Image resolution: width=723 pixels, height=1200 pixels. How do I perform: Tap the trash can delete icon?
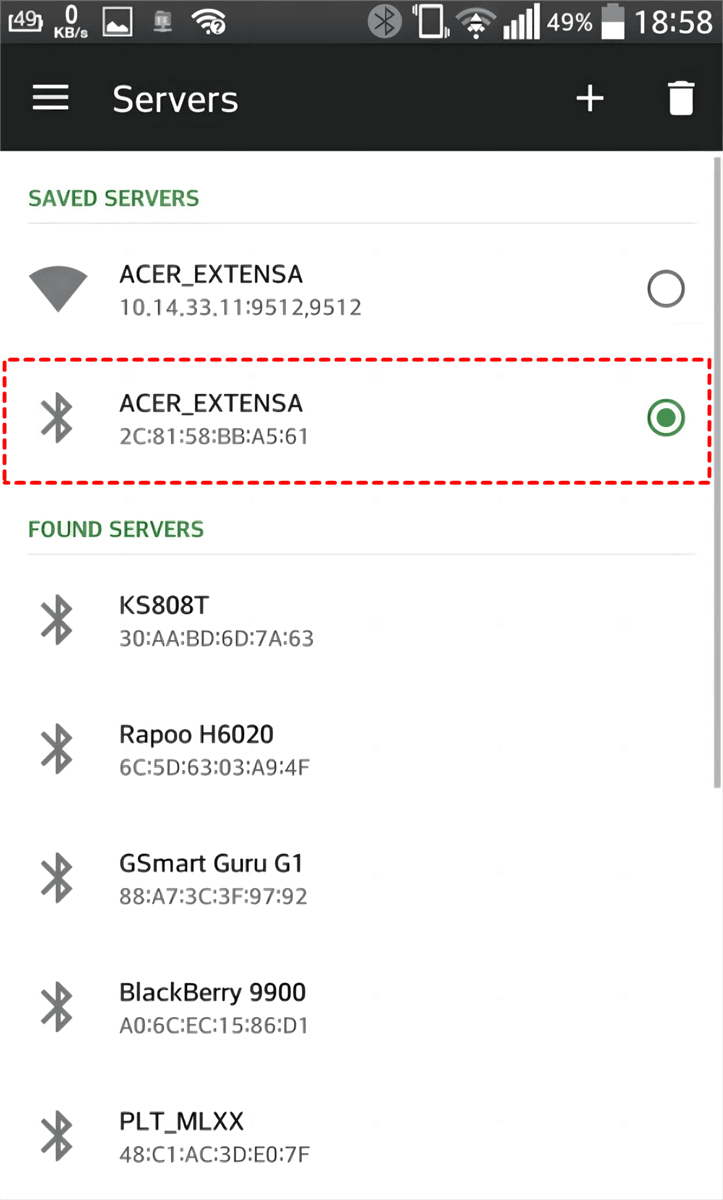coord(680,98)
